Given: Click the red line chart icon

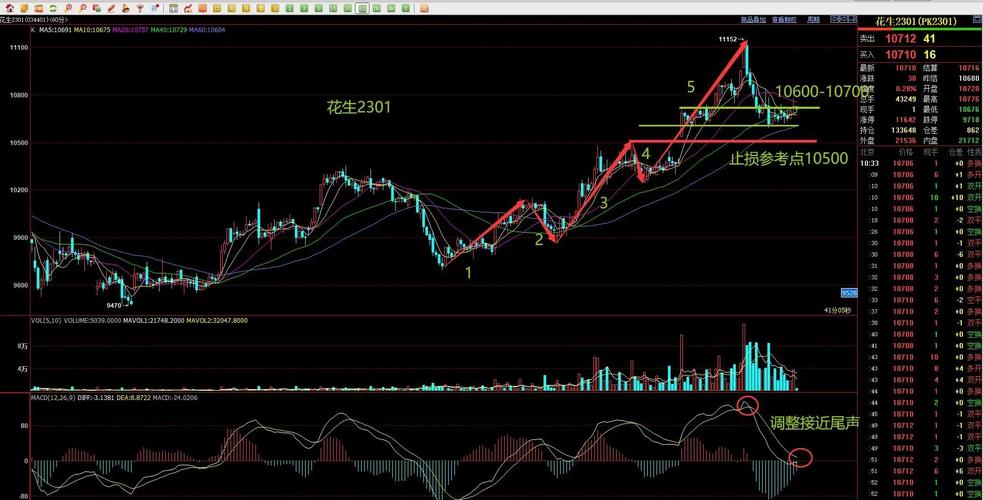Looking at the screenshot, I should tap(187, 8).
